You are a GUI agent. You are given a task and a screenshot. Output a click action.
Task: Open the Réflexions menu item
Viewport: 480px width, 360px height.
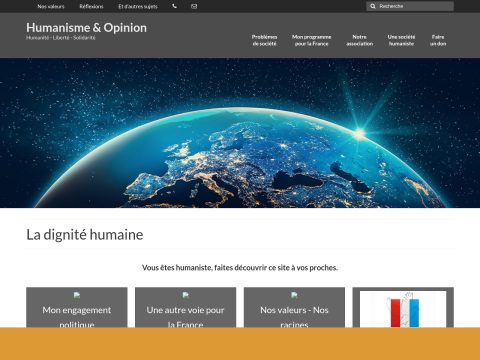coord(91,6)
